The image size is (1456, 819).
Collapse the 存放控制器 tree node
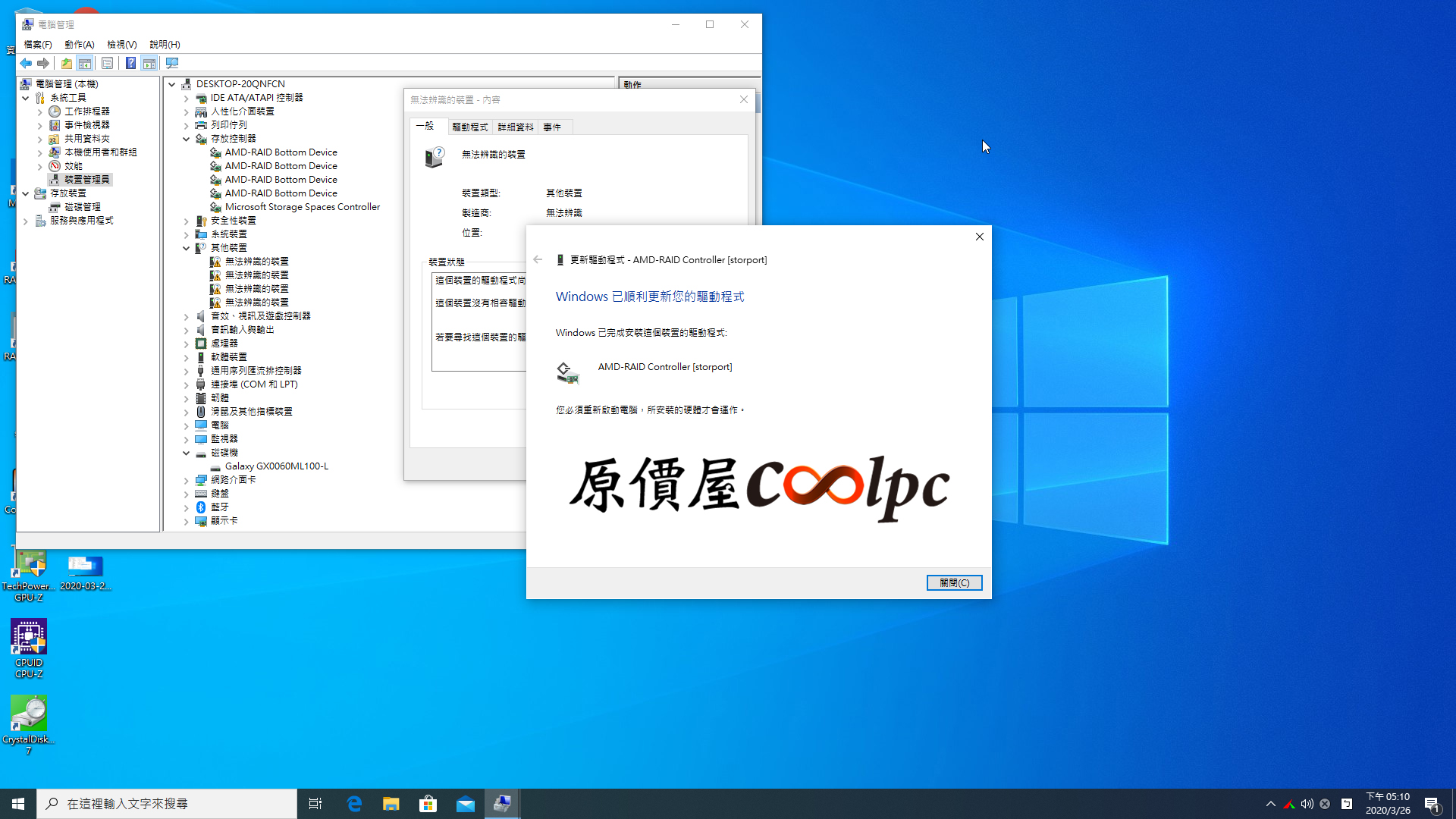point(186,139)
